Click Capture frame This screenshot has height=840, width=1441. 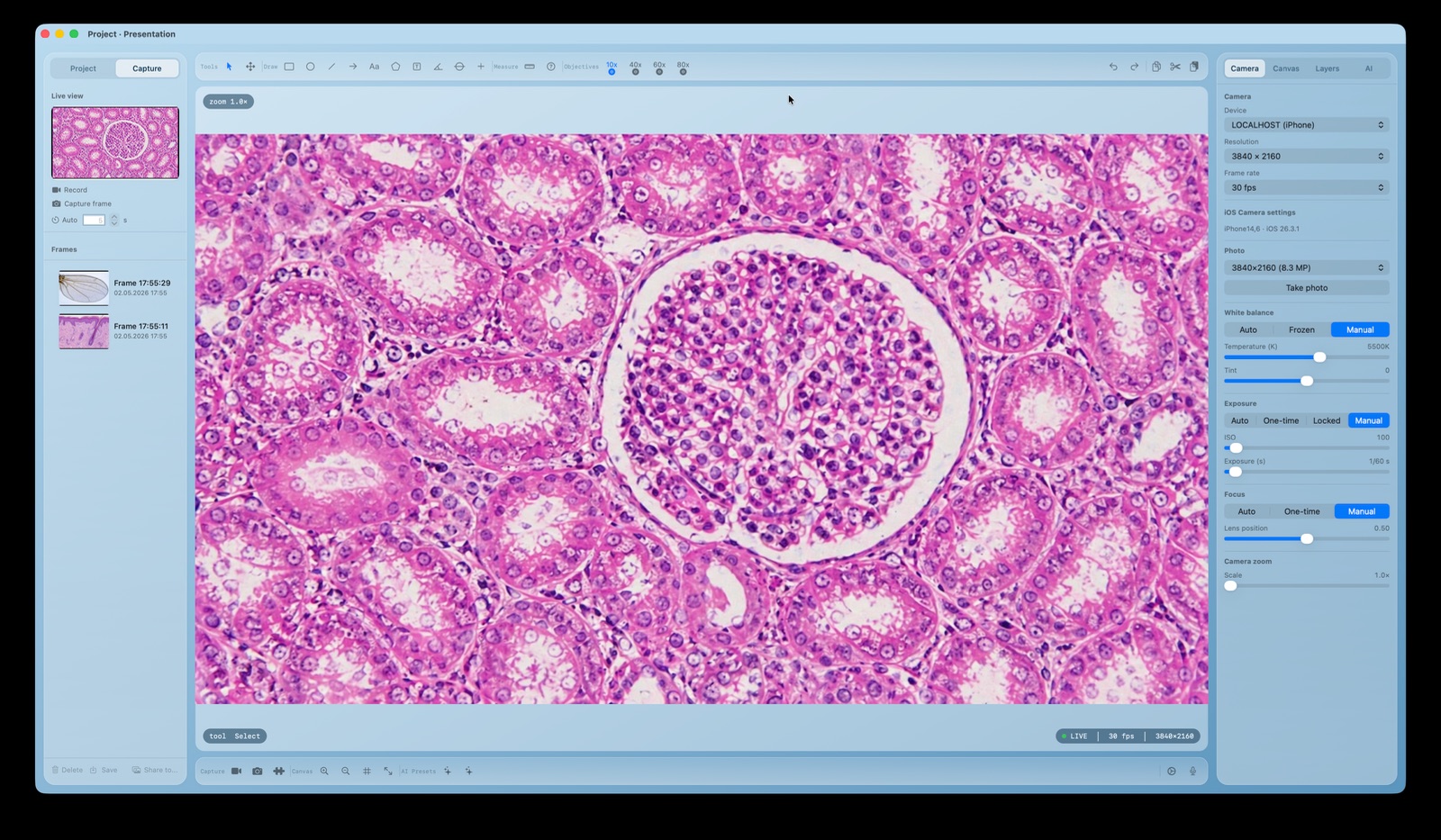click(x=82, y=203)
